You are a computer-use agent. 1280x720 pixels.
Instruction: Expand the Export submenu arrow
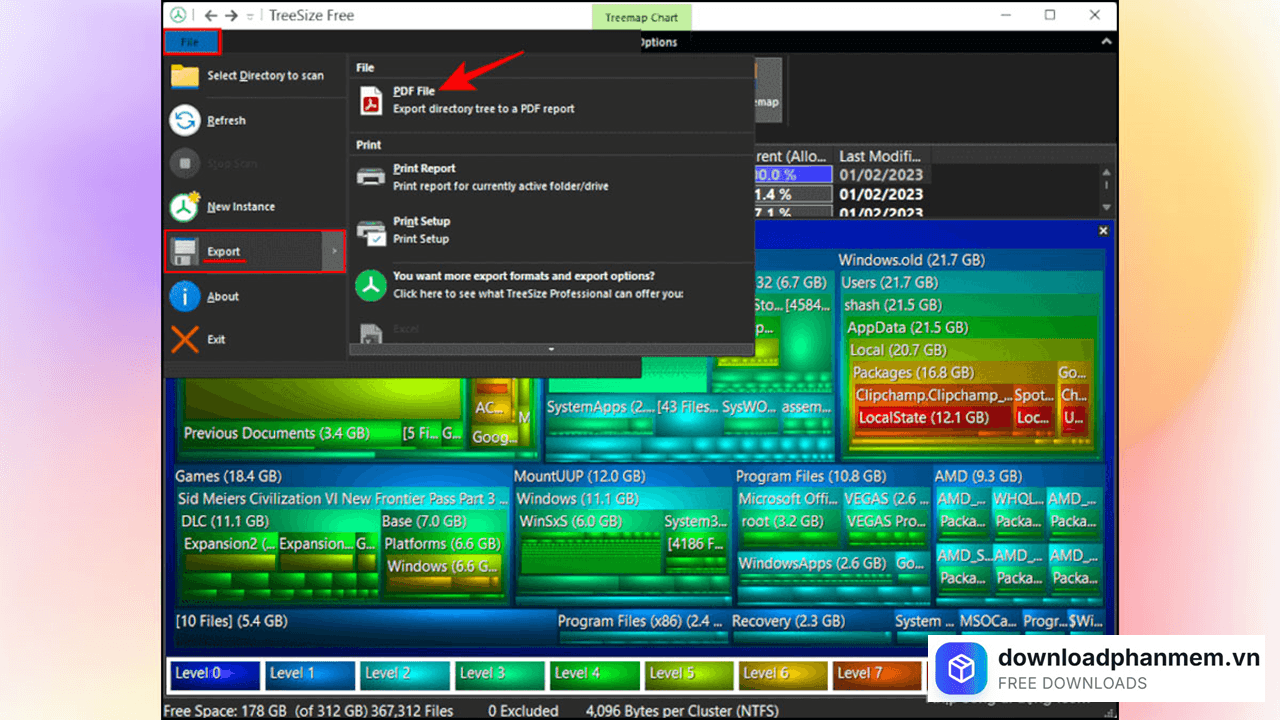click(x=334, y=251)
